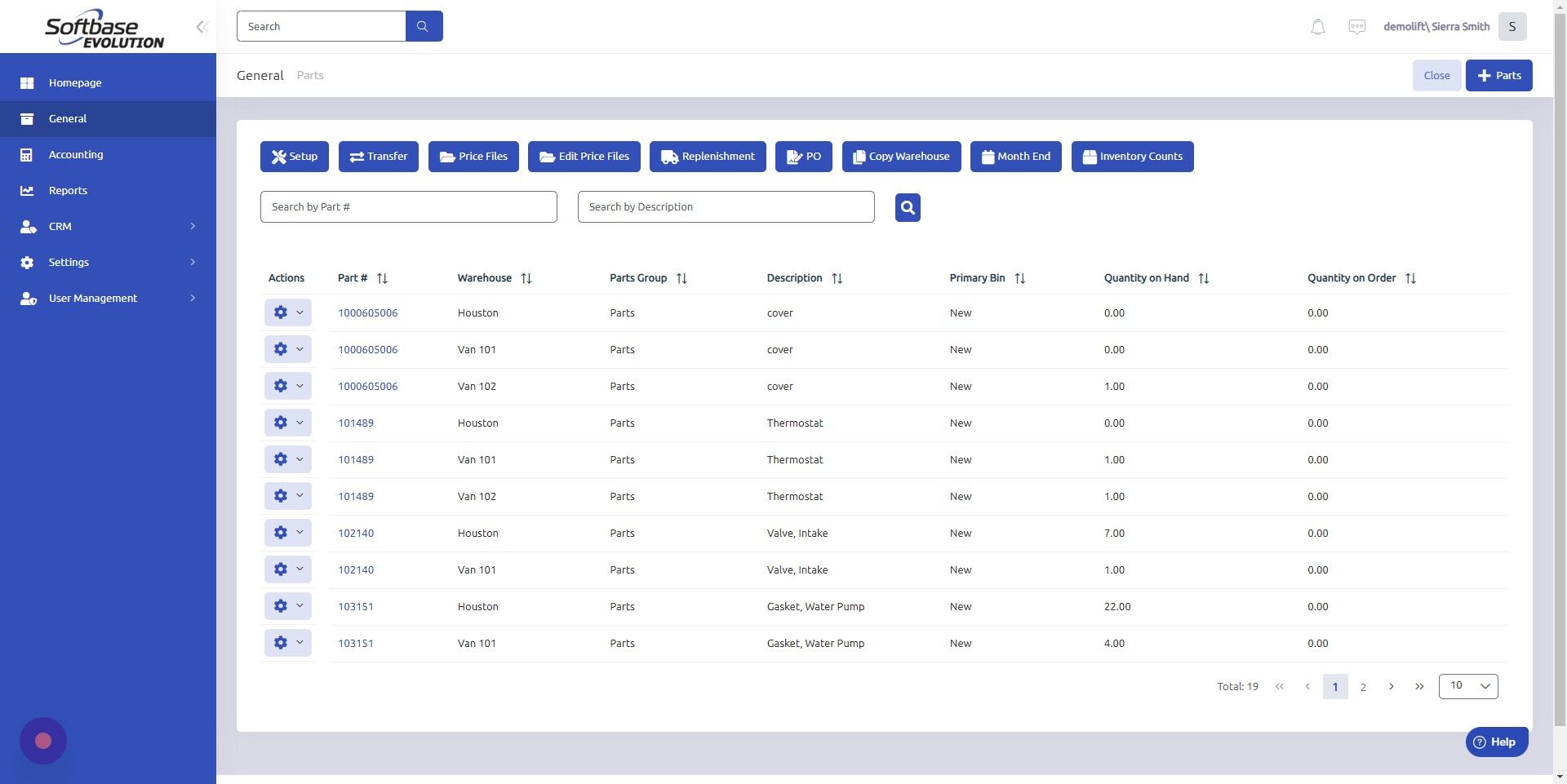Screen dimensions: 1567x784
Task: Open Copy Warehouse
Action: click(900, 156)
